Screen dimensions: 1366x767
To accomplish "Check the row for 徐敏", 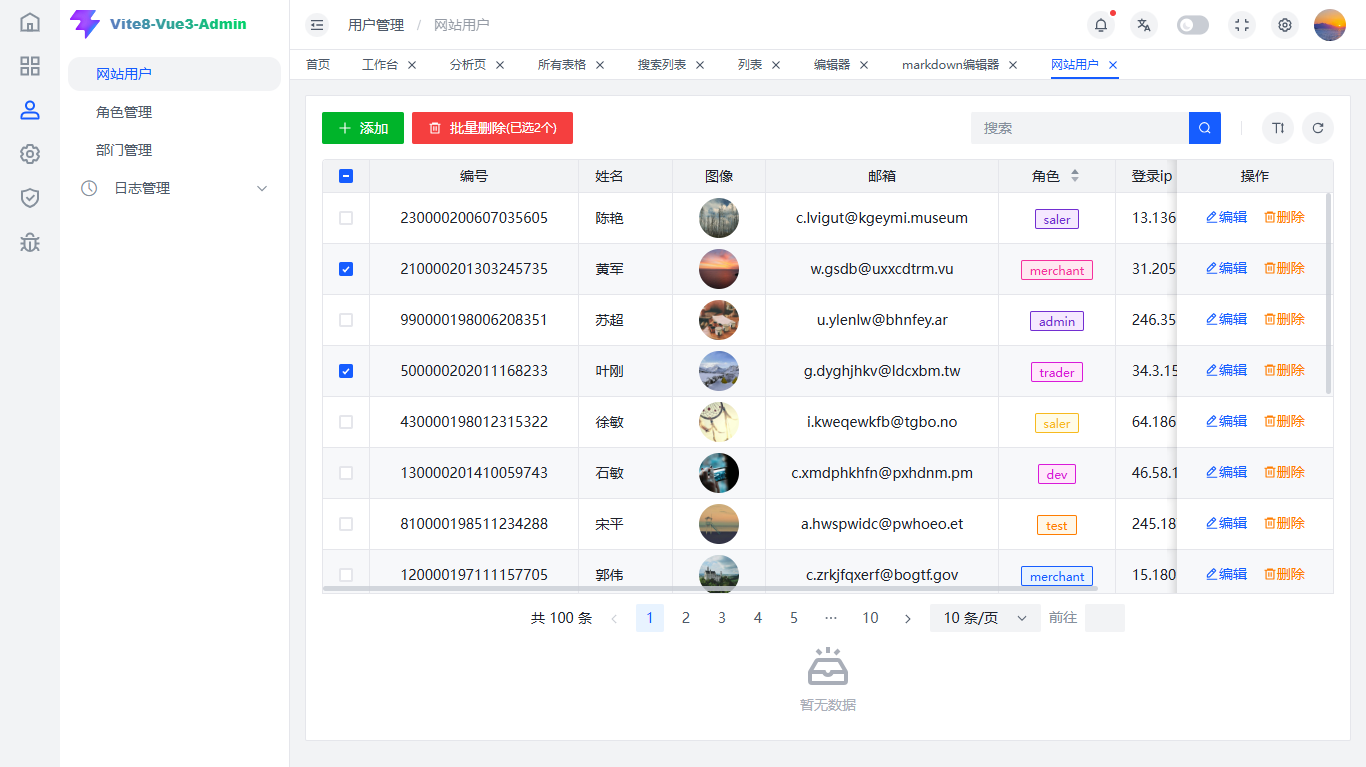I will click(x=346, y=422).
